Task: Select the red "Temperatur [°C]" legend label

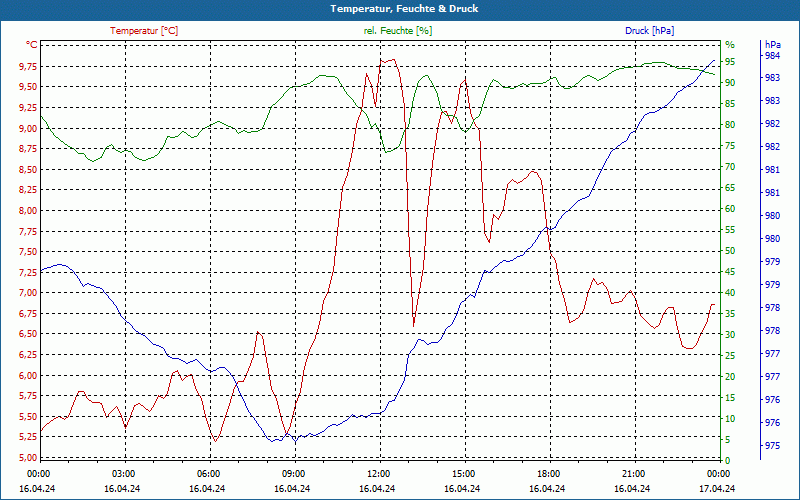Action: pyautogui.click(x=144, y=31)
